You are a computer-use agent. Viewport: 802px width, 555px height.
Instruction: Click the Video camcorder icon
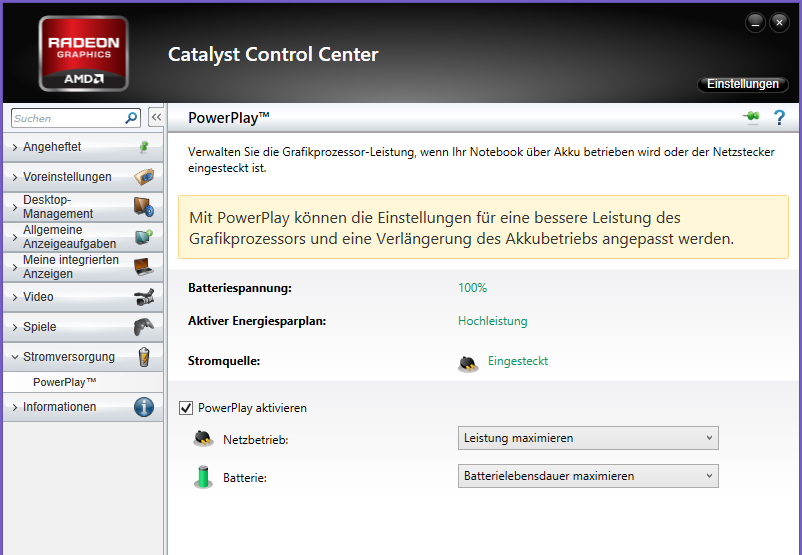(x=144, y=297)
